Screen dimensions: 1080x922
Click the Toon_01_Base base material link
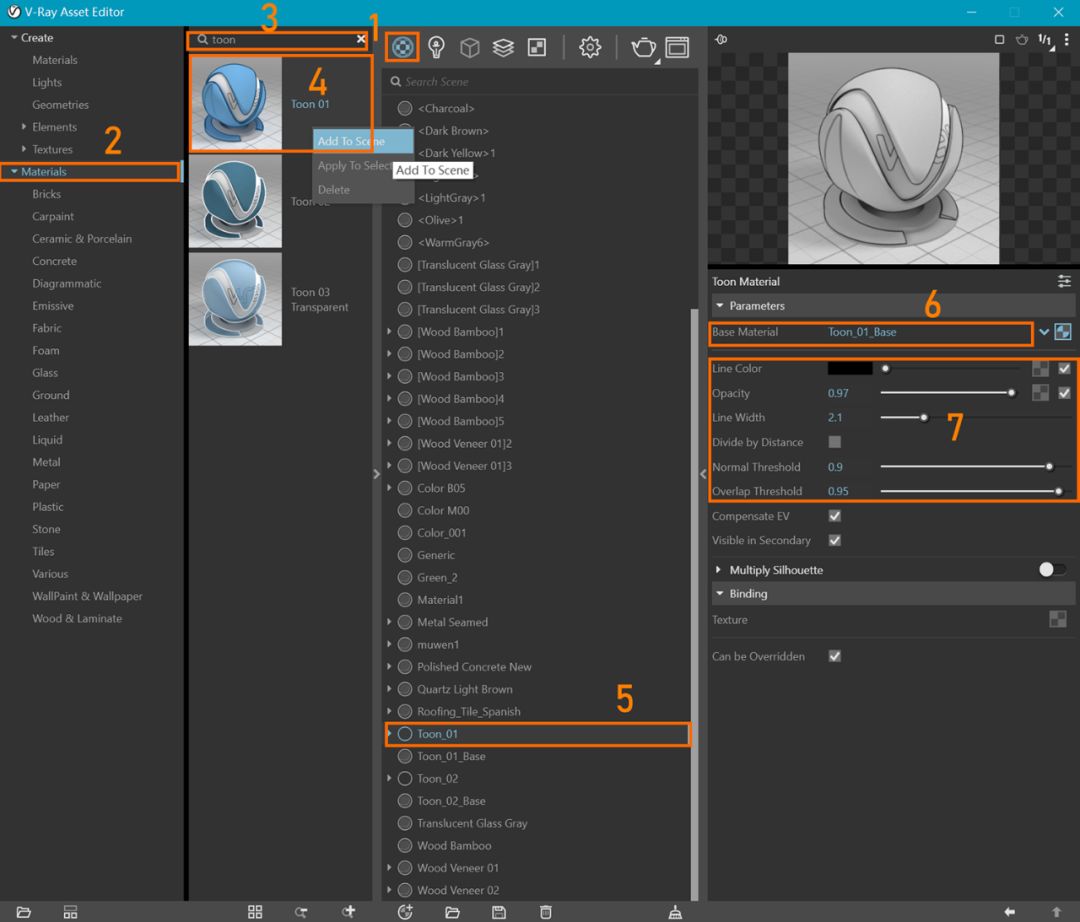[862, 332]
